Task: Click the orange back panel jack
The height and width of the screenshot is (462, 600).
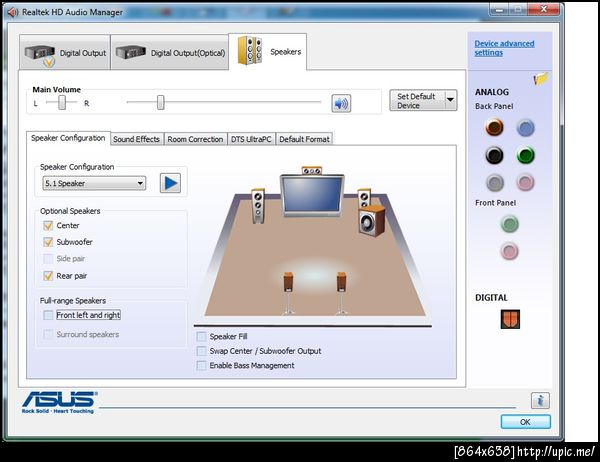Action: pos(494,127)
